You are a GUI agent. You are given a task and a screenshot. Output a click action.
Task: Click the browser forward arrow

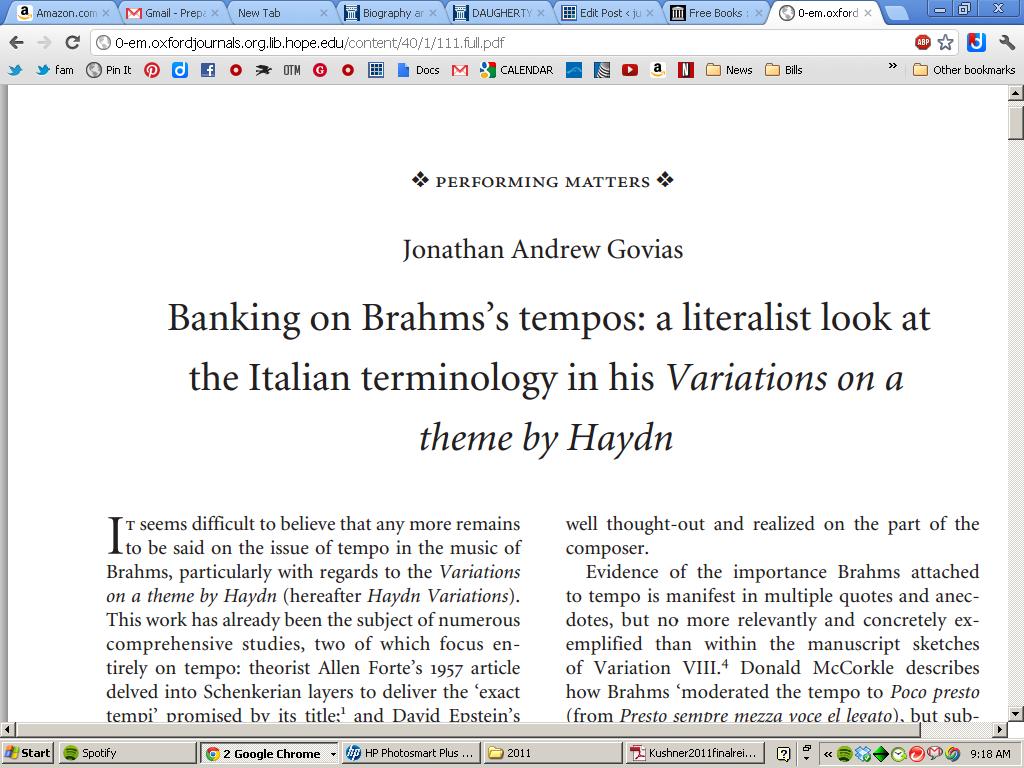tap(44, 43)
